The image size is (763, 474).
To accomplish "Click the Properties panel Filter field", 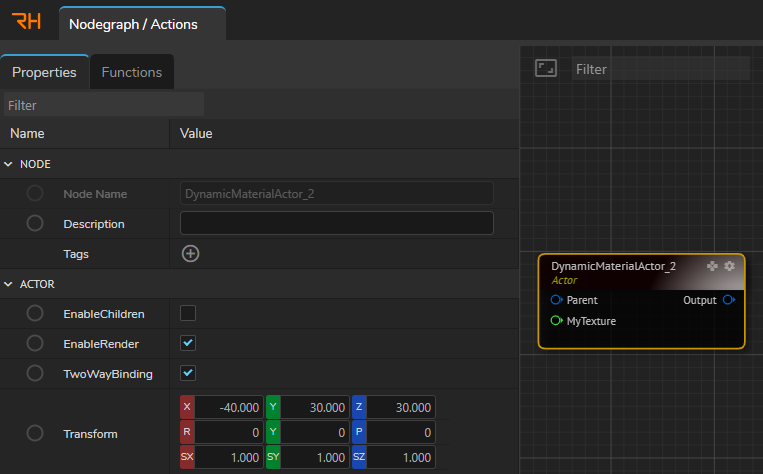I will click(x=104, y=104).
